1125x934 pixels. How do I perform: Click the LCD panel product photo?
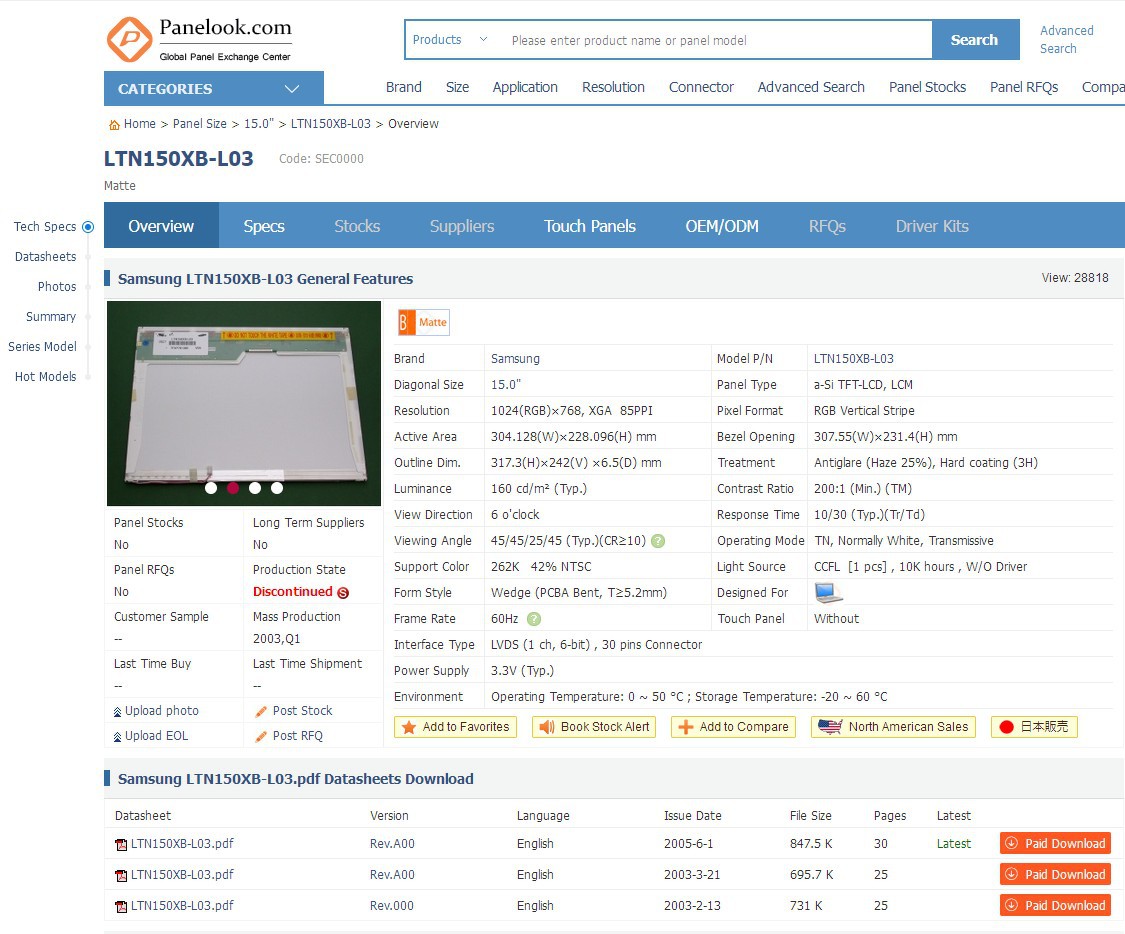tap(244, 403)
